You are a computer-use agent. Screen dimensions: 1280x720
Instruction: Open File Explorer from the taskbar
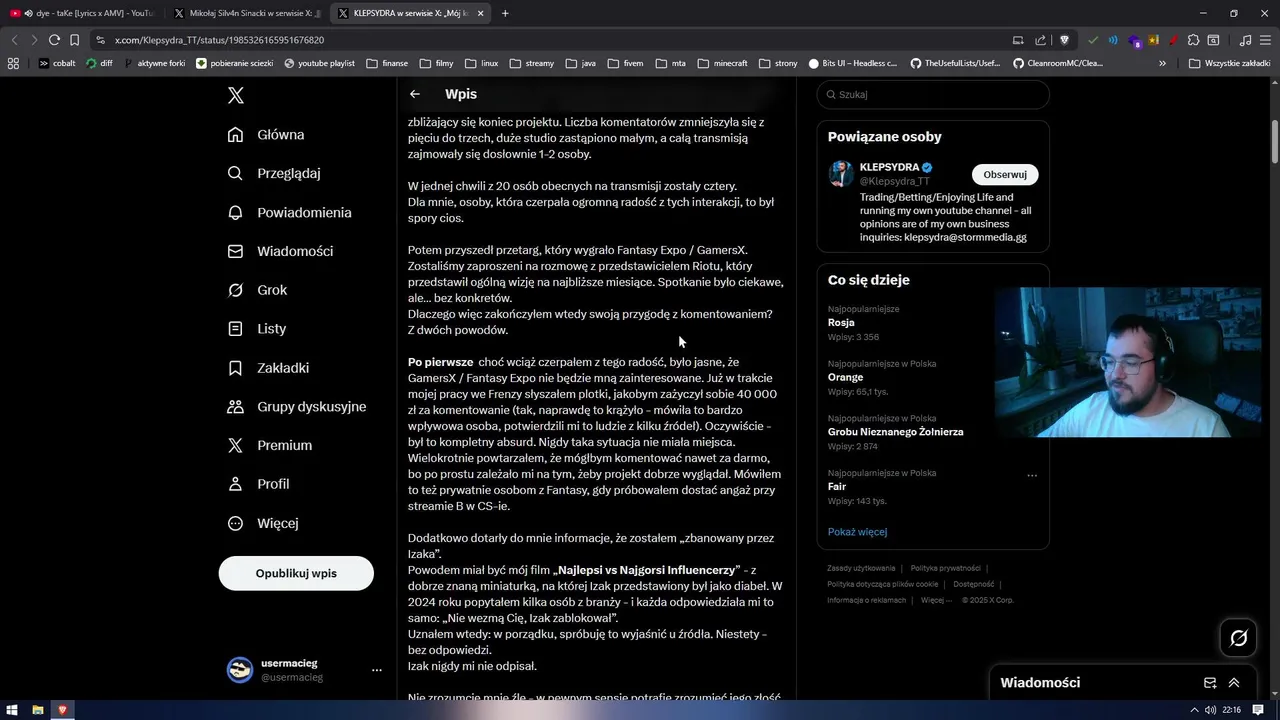[37, 710]
